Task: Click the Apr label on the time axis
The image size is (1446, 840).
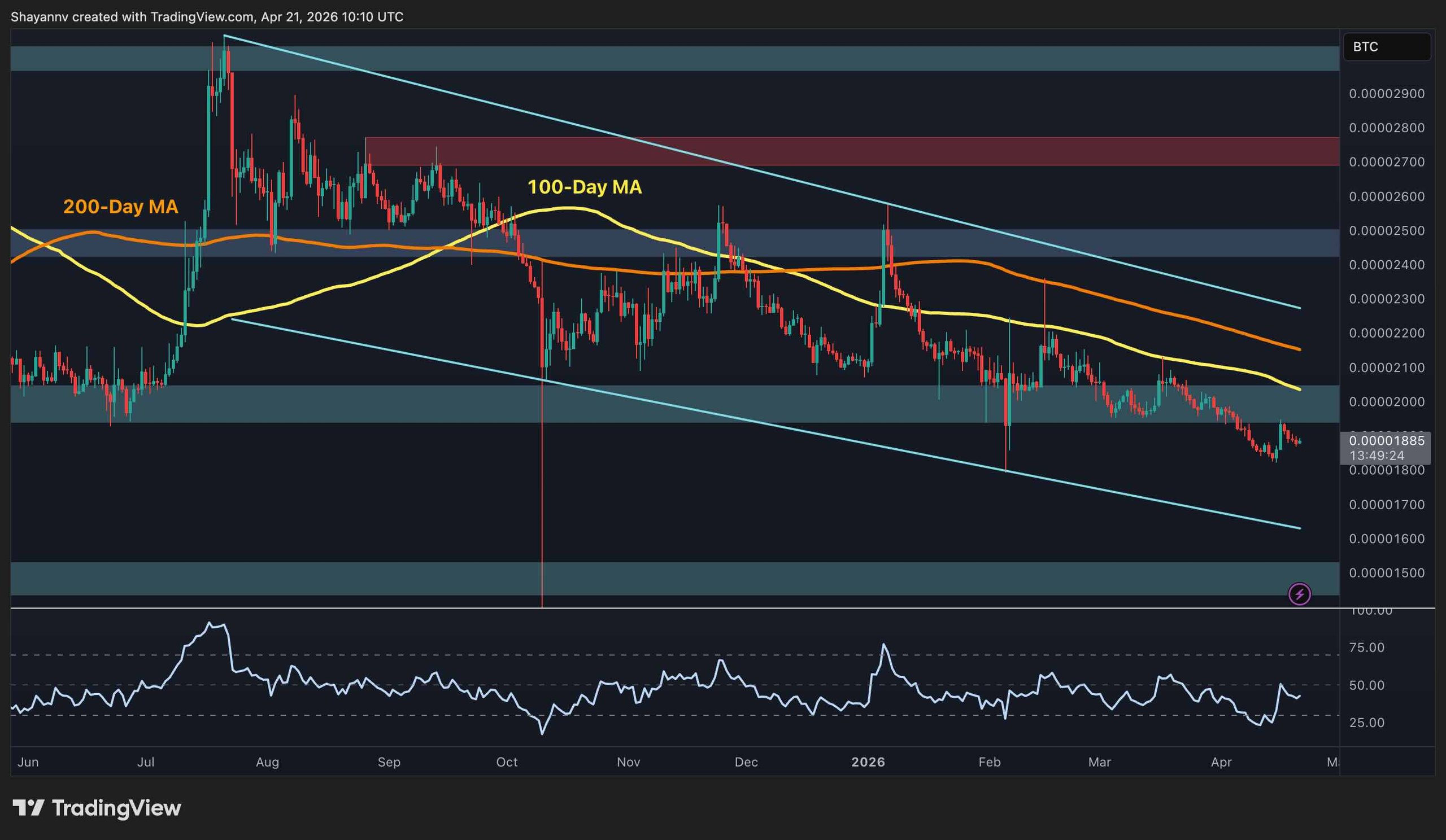Action: pos(1223,763)
